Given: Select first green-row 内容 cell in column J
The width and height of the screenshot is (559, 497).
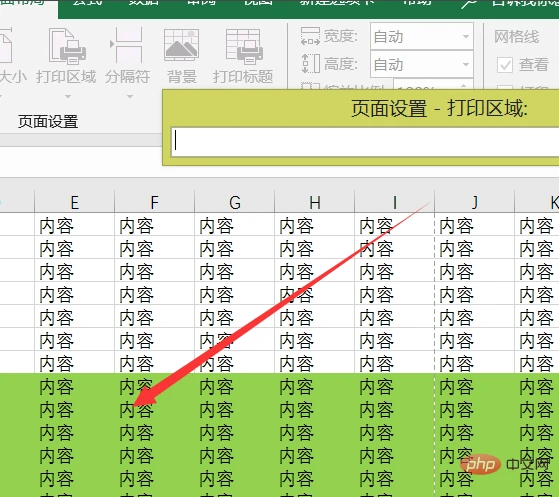Looking at the screenshot, I should tap(475, 386).
